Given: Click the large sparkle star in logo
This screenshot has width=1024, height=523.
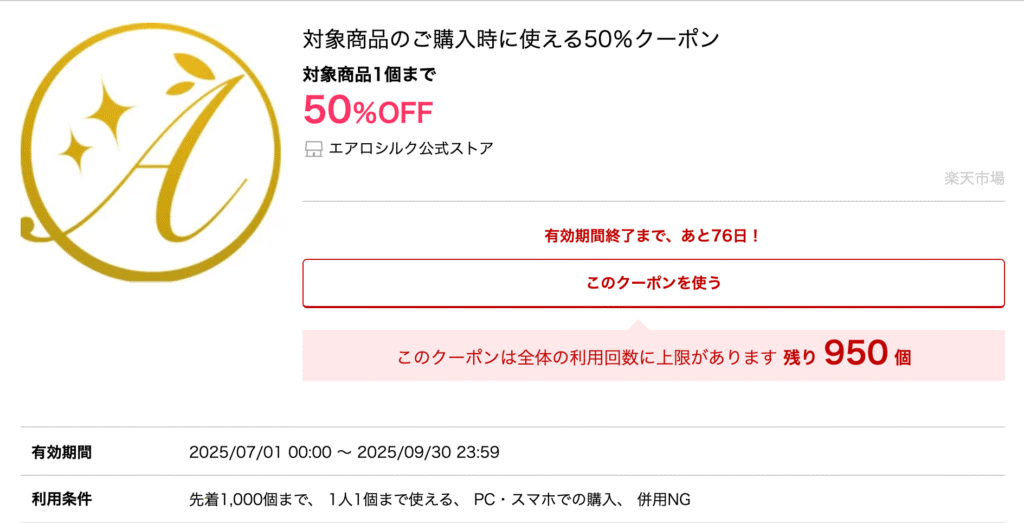Looking at the screenshot, I should pos(108,110).
